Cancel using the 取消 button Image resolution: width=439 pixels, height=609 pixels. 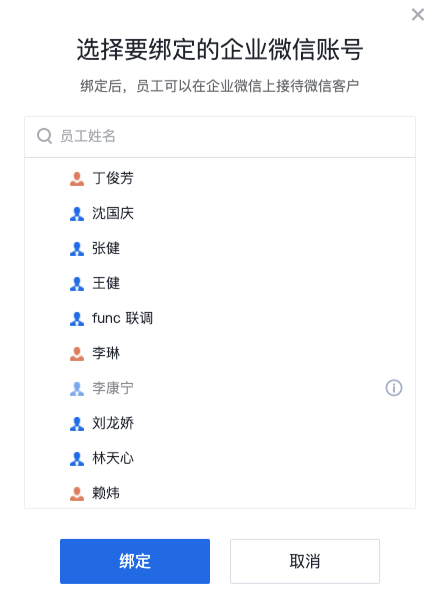pos(305,561)
